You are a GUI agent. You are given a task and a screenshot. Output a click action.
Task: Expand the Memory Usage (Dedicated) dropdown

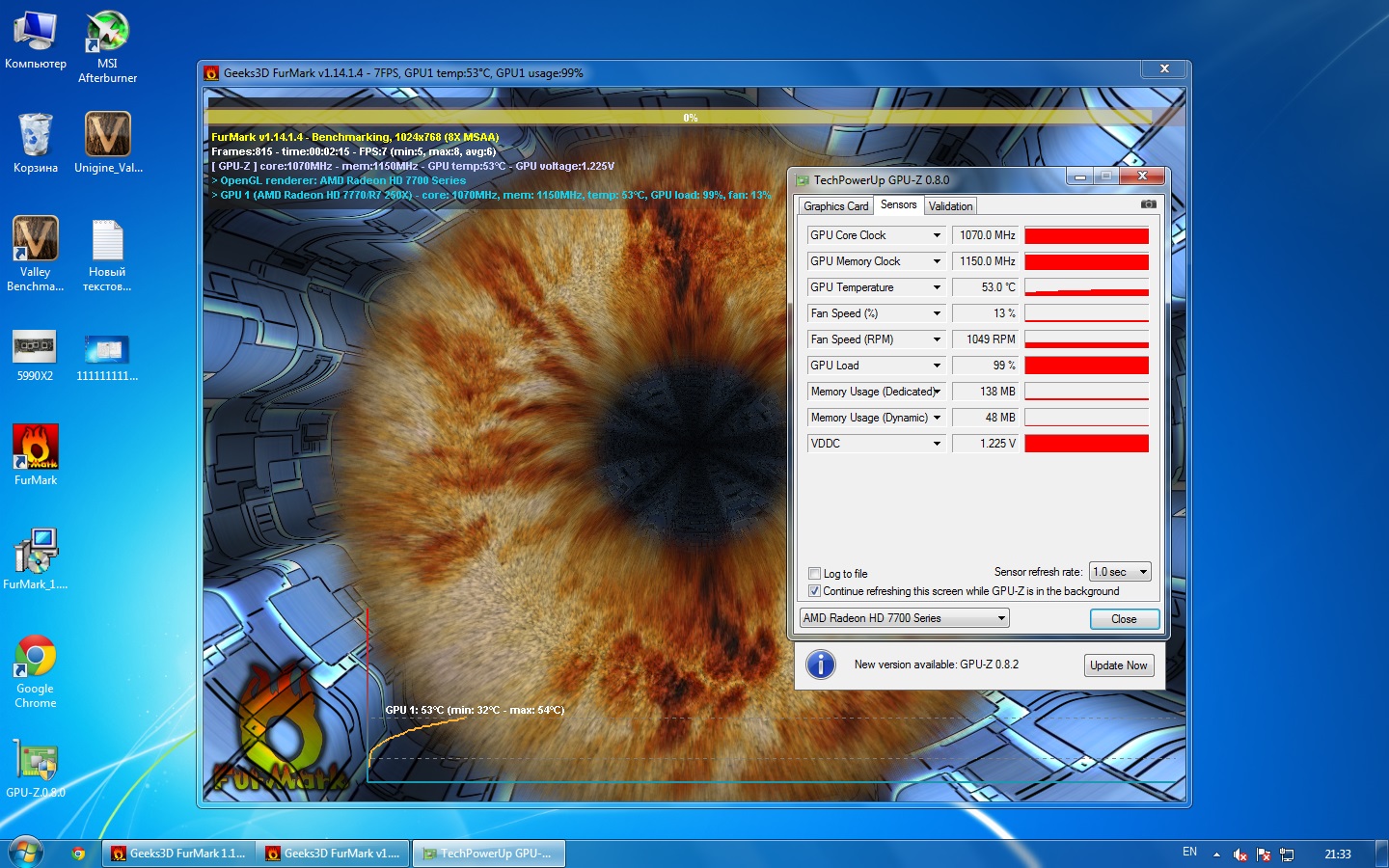[937, 392]
